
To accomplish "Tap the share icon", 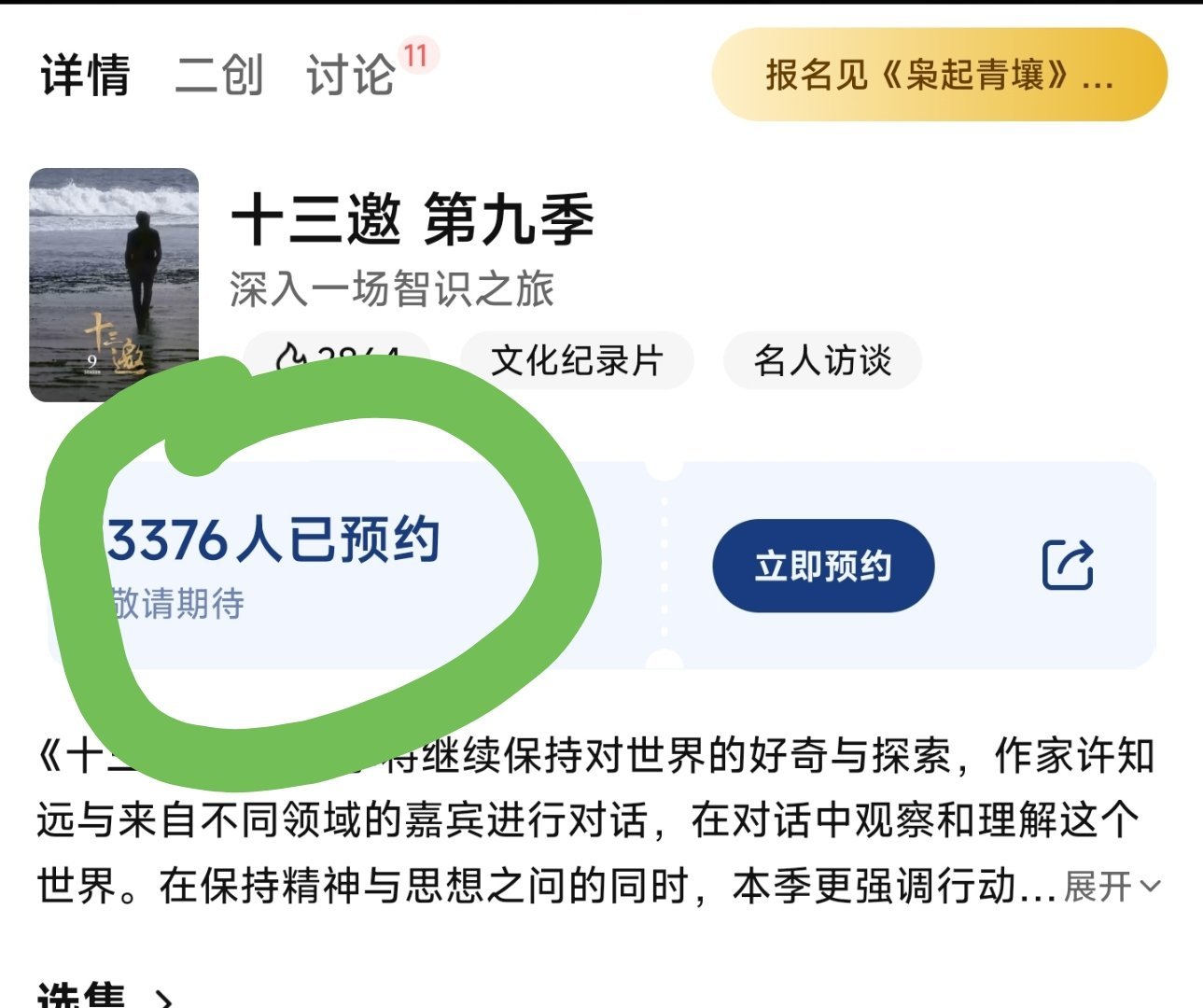I will pos(1068,564).
